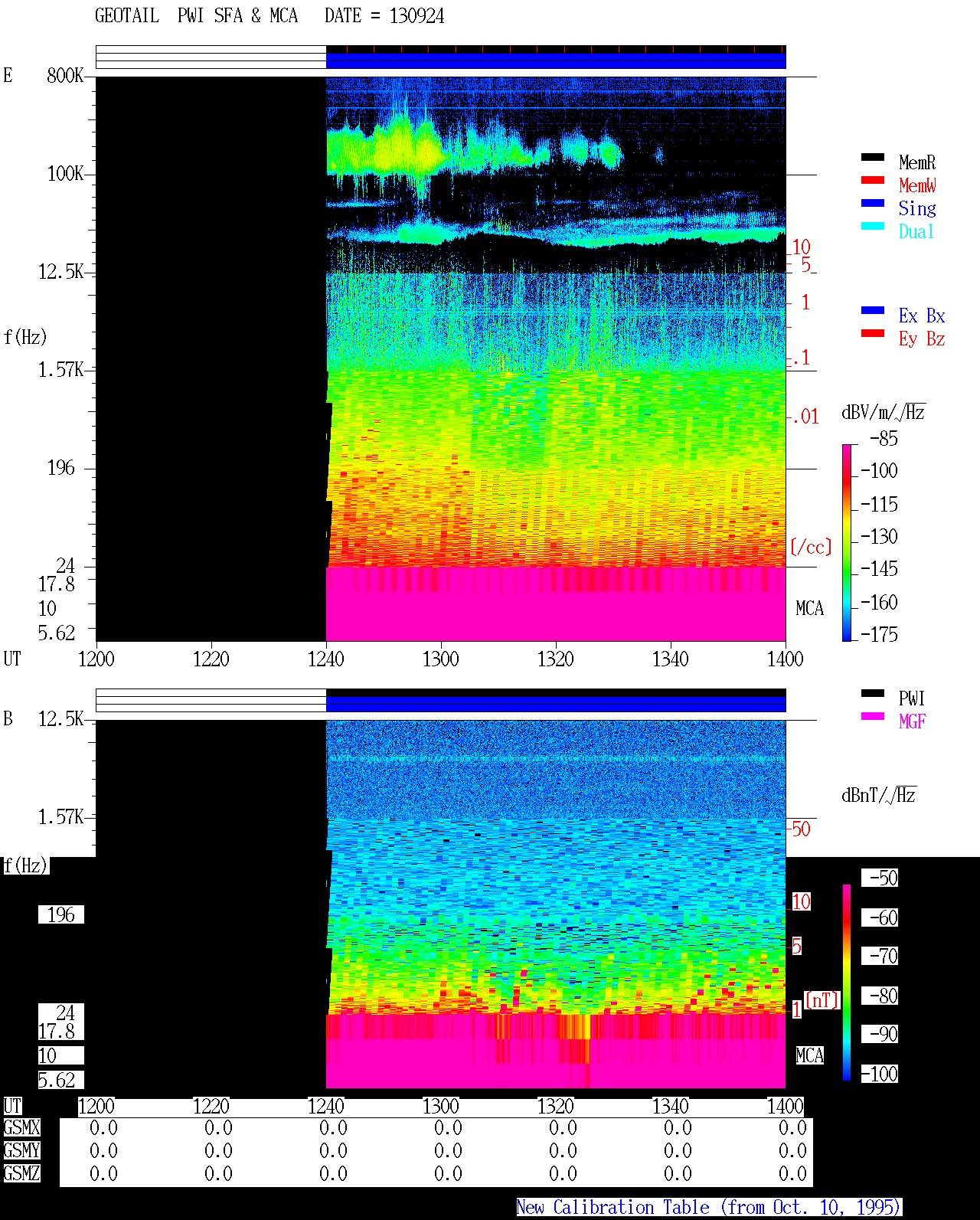This screenshot has height=1220, width=980.
Task: Click the red [/cc] density scale label
Action: pyautogui.click(x=811, y=547)
